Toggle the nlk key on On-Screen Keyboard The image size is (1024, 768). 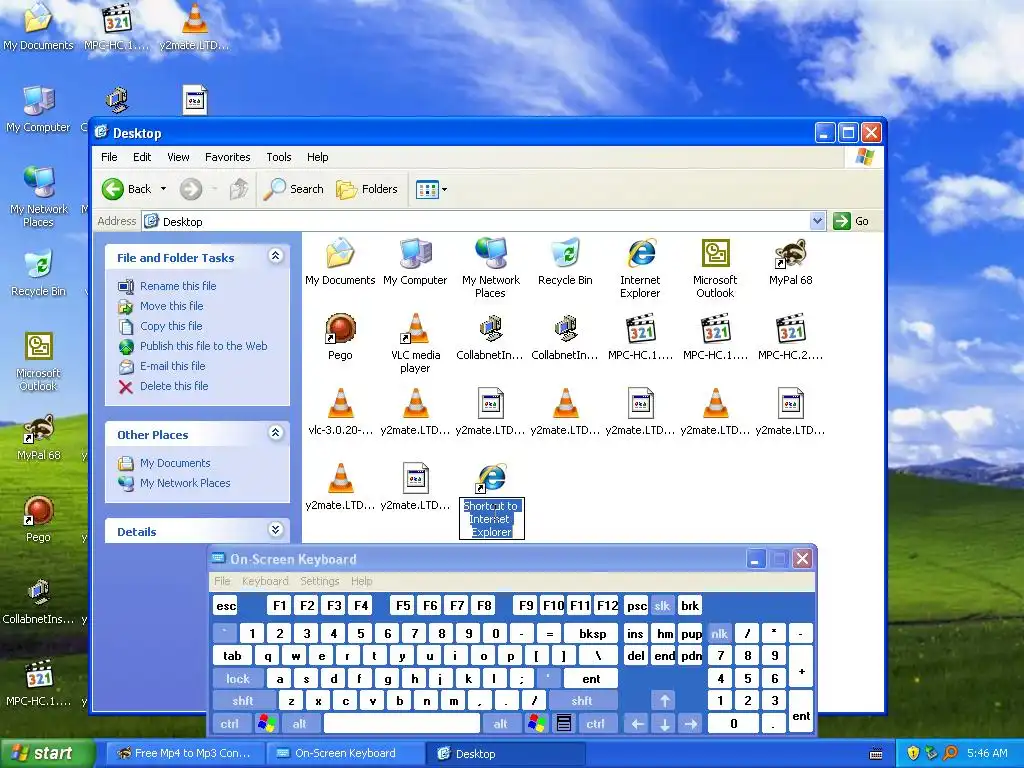tap(719, 633)
